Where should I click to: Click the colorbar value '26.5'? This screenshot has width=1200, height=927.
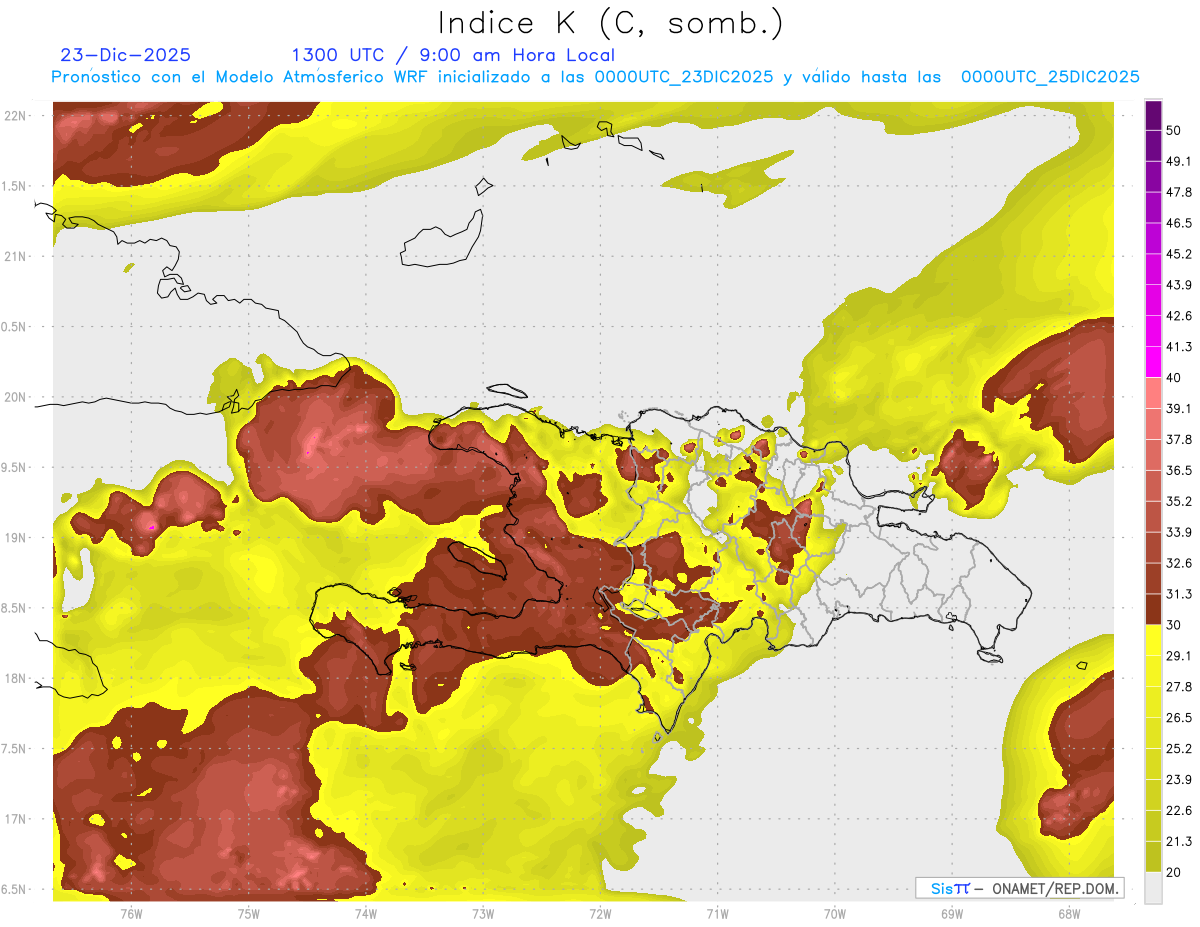(x=1179, y=718)
